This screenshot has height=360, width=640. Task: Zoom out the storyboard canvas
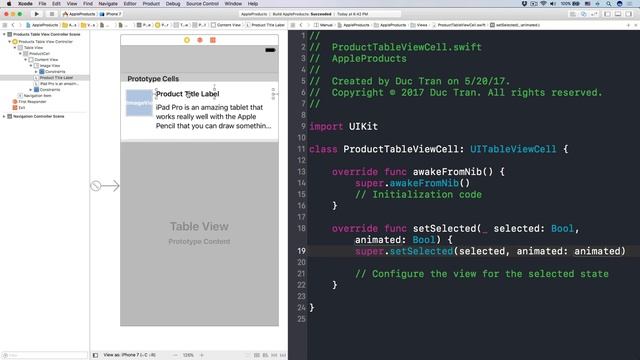pos(175,355)
